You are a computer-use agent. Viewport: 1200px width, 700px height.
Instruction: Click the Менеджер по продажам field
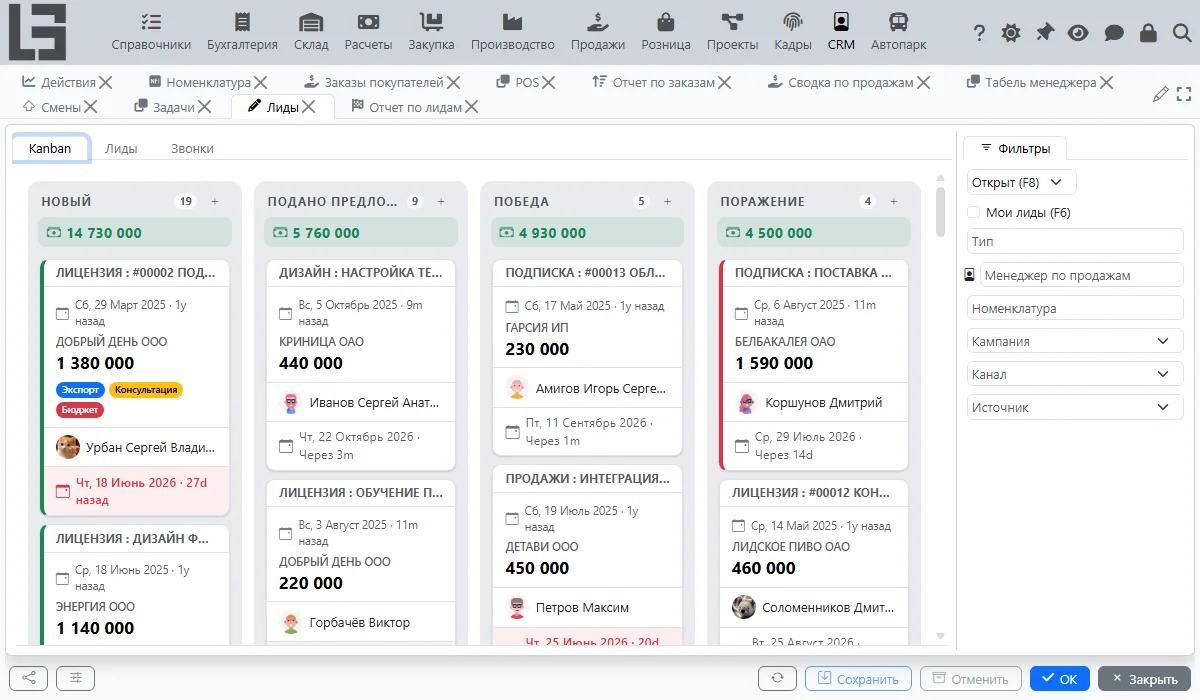coord(1082,275)
